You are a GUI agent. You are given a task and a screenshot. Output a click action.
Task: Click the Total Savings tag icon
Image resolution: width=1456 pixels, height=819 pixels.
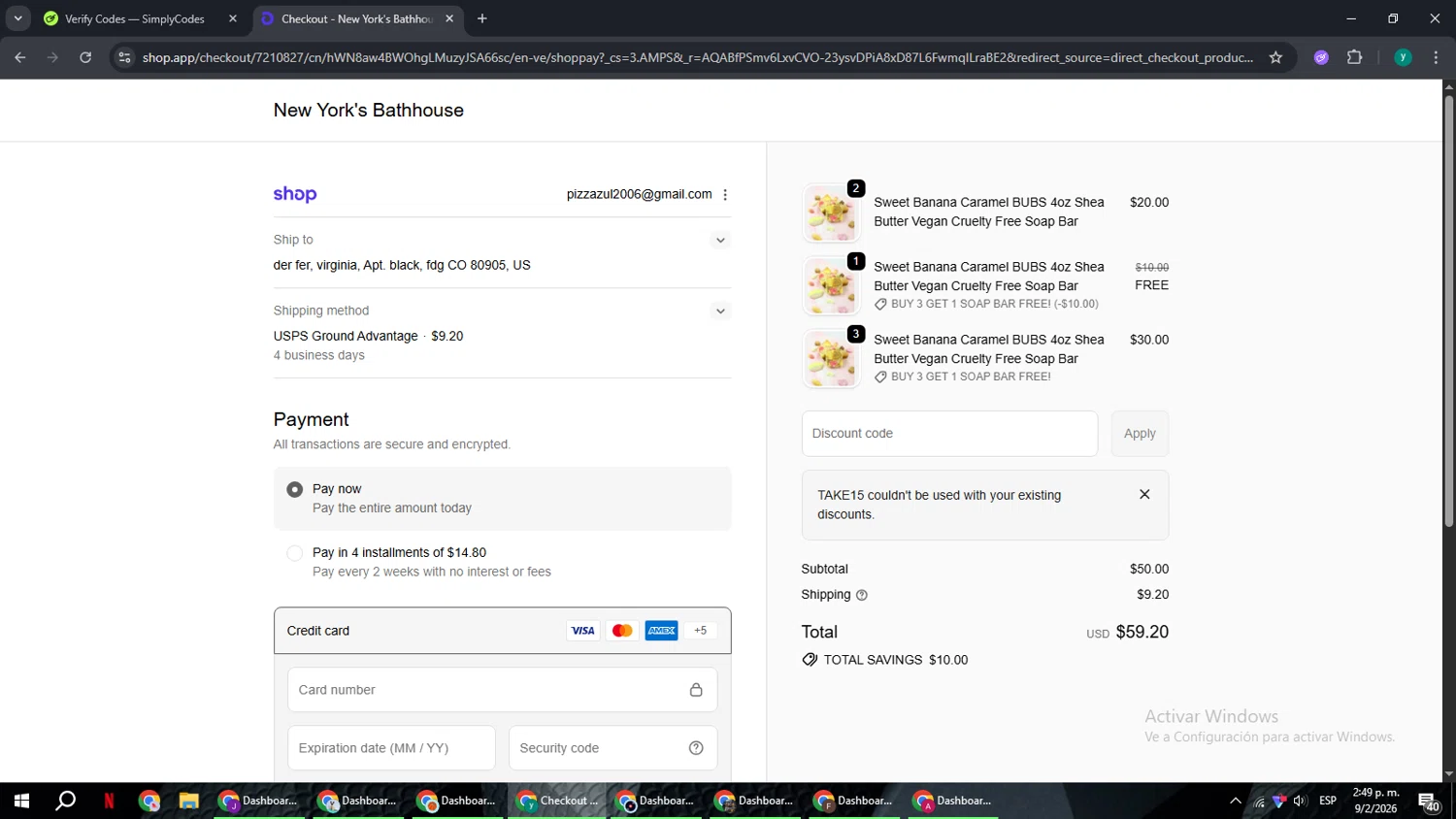pyautogui.click(x=810, y=660)
